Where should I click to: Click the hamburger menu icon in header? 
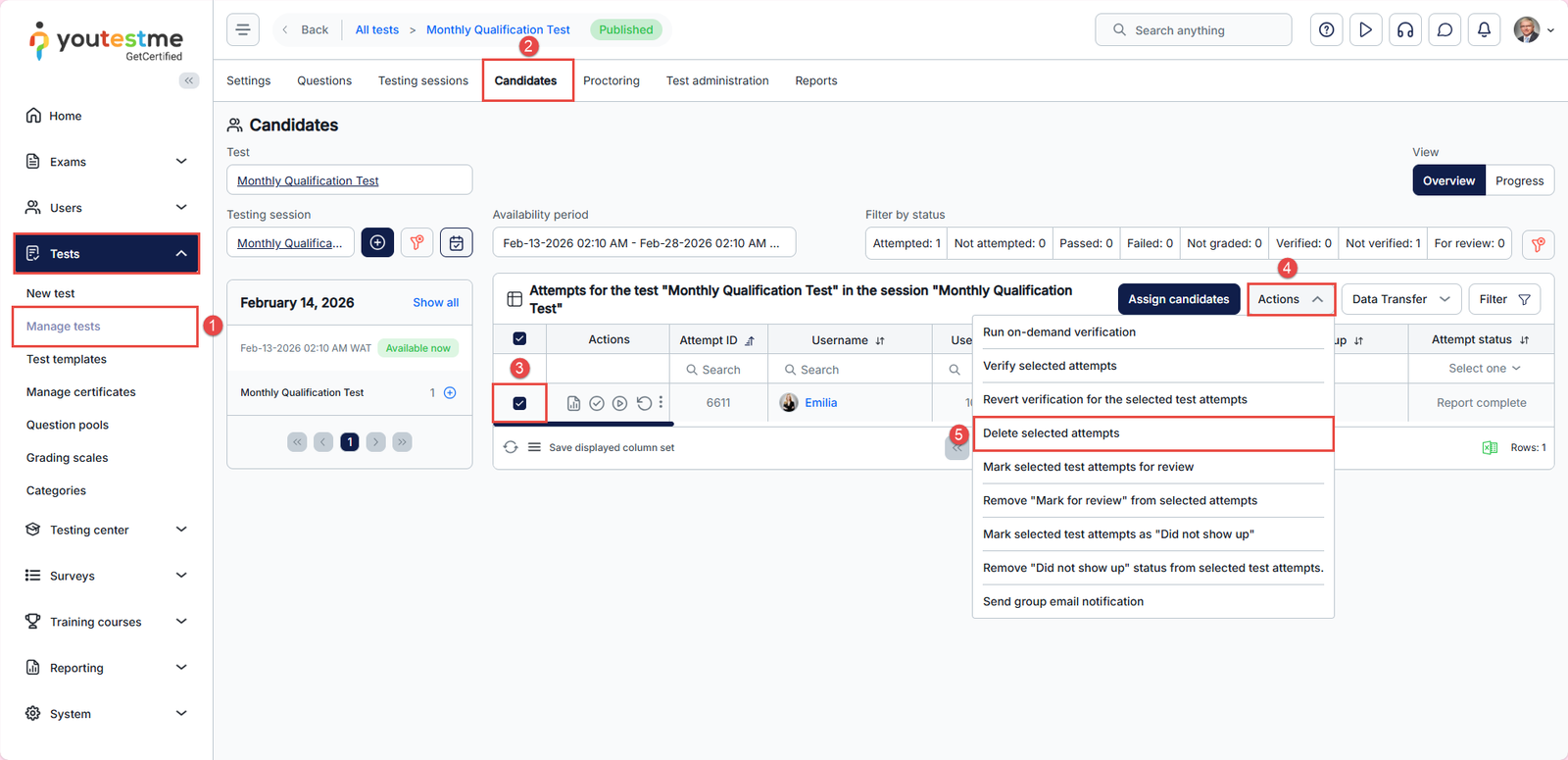(x=243, y=29)
